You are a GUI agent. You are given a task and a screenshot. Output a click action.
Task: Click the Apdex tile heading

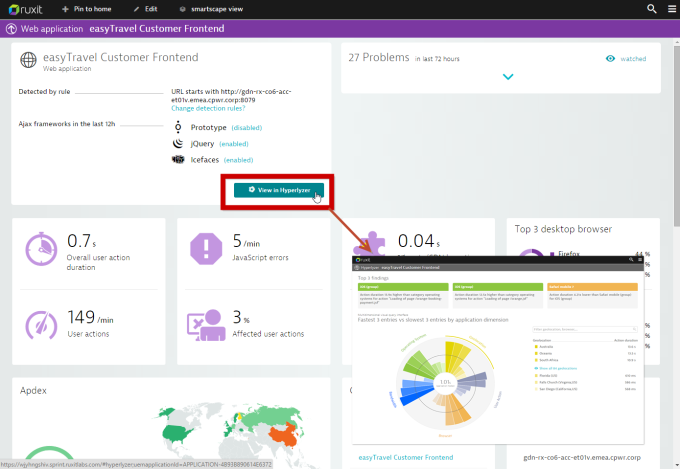tap(33, 390)
